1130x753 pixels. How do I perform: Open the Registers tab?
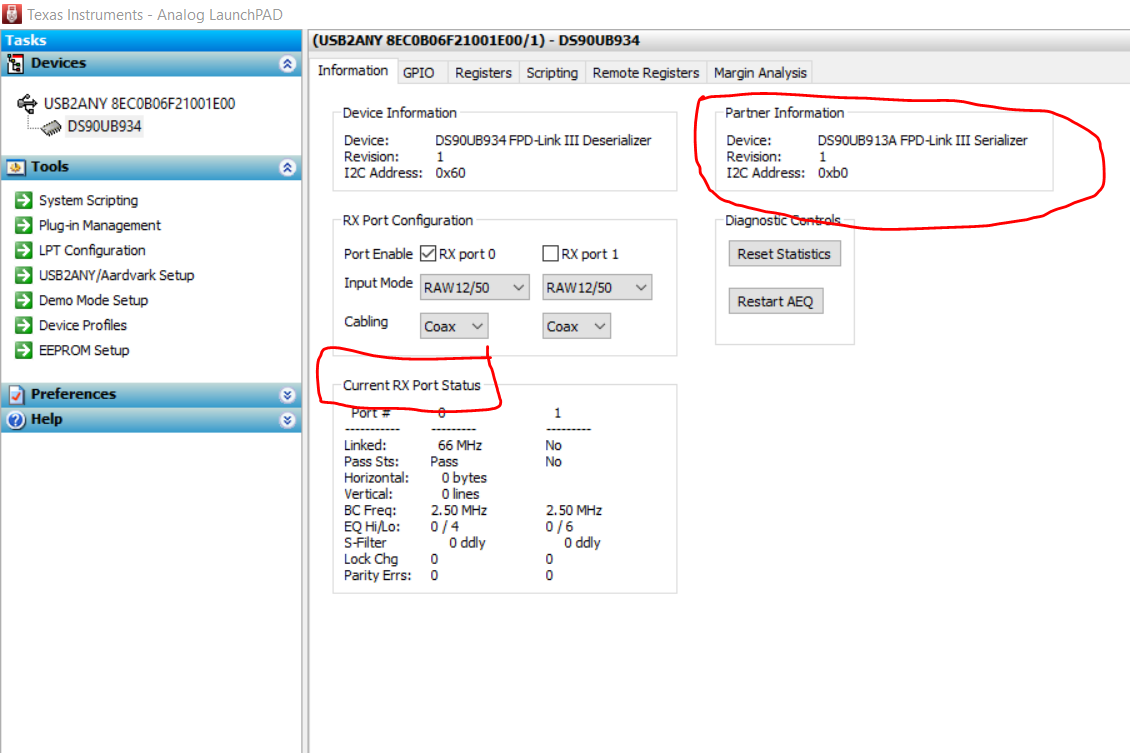point(484,73)
